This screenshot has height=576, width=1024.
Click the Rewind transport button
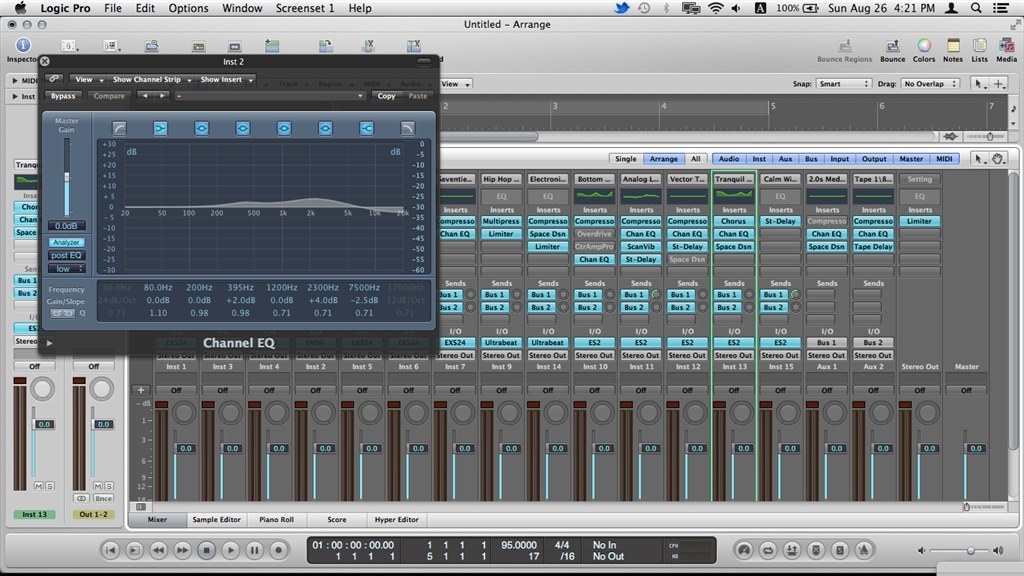tap(158, 550)
